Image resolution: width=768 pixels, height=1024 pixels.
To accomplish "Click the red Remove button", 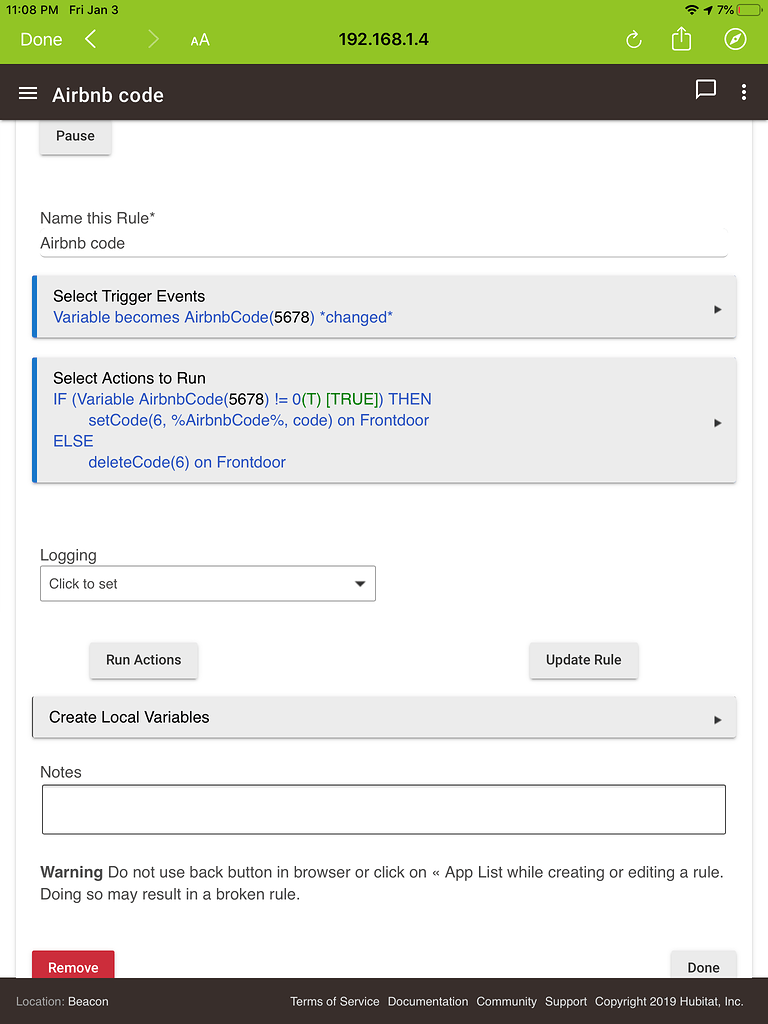I will [x=73, y=966].
